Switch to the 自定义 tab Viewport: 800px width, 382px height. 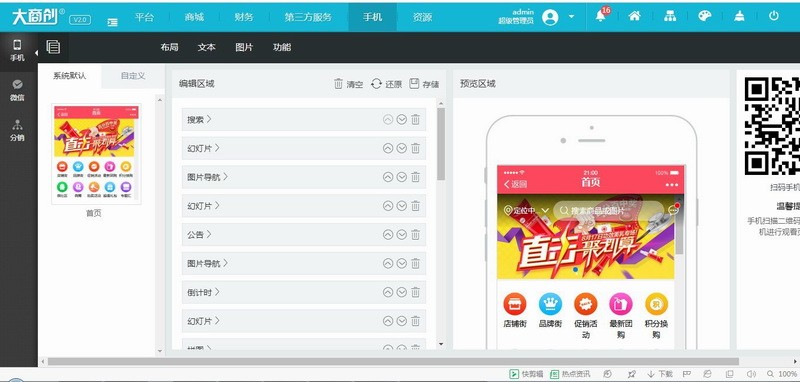133,75
